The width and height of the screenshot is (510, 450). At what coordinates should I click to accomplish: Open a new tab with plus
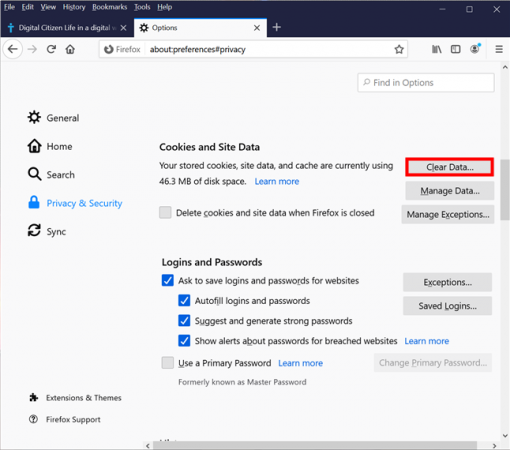[277, 27]
